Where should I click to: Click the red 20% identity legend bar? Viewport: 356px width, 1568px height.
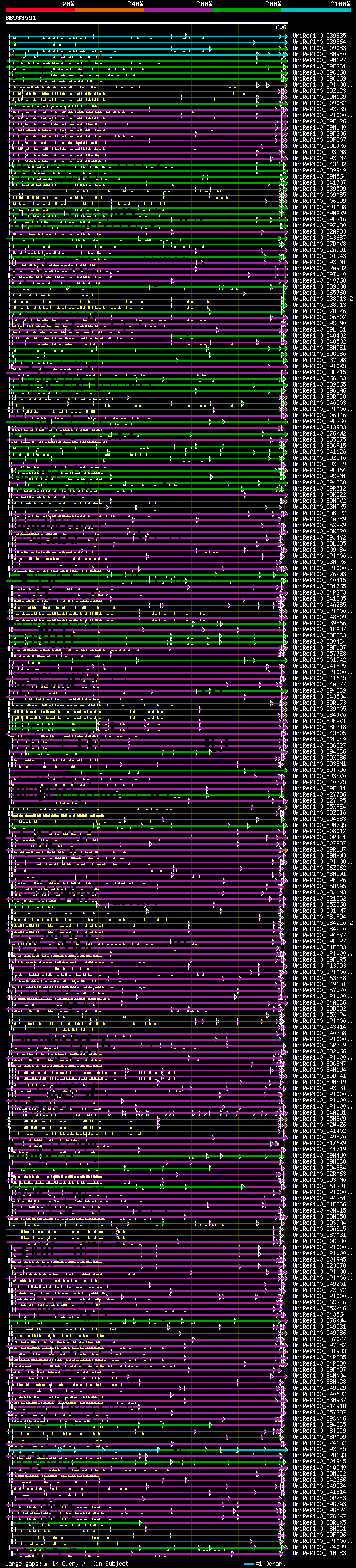point(39,10)
